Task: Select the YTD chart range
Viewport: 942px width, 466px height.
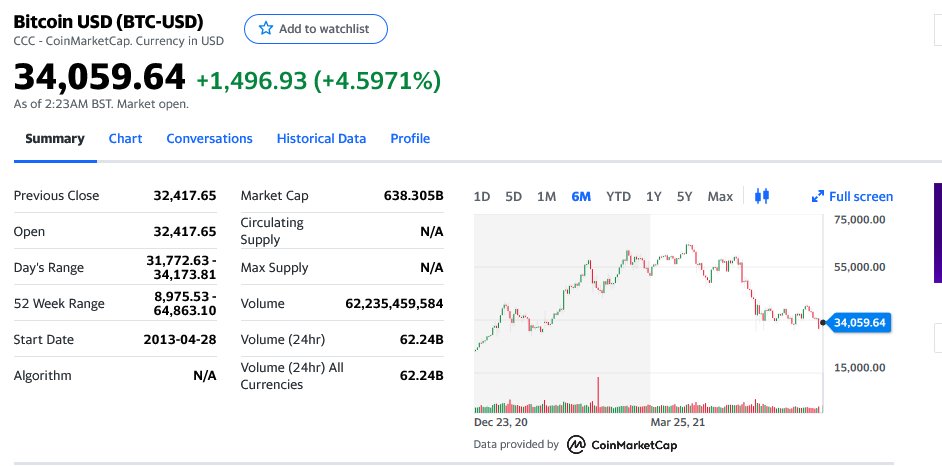Action: [618, 196]
